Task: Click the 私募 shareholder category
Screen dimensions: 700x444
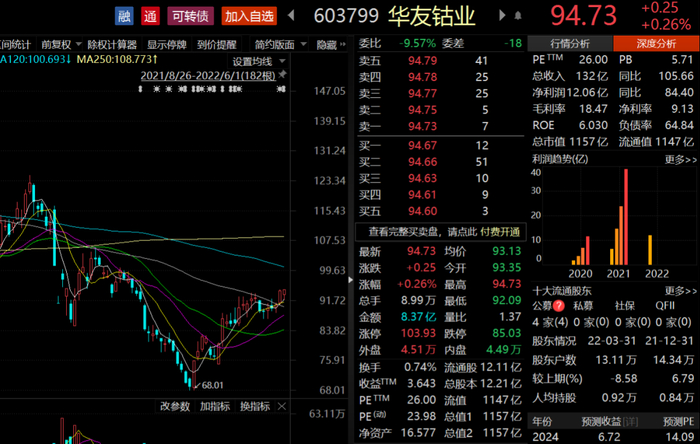Action: (583, 306)
